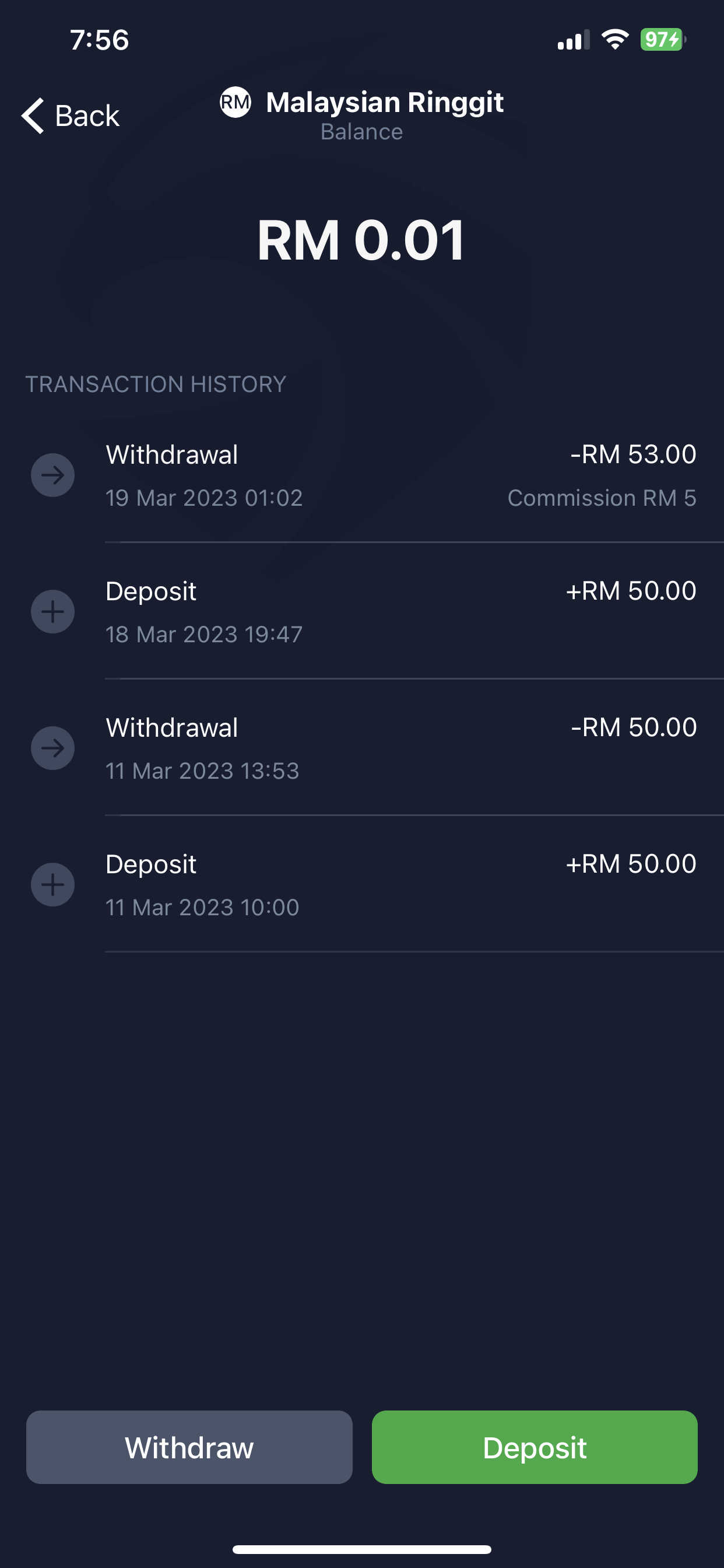Tap the battery indicator in status bar
724x1568 pixels.
pyautogui.click(x=662, y=40)
